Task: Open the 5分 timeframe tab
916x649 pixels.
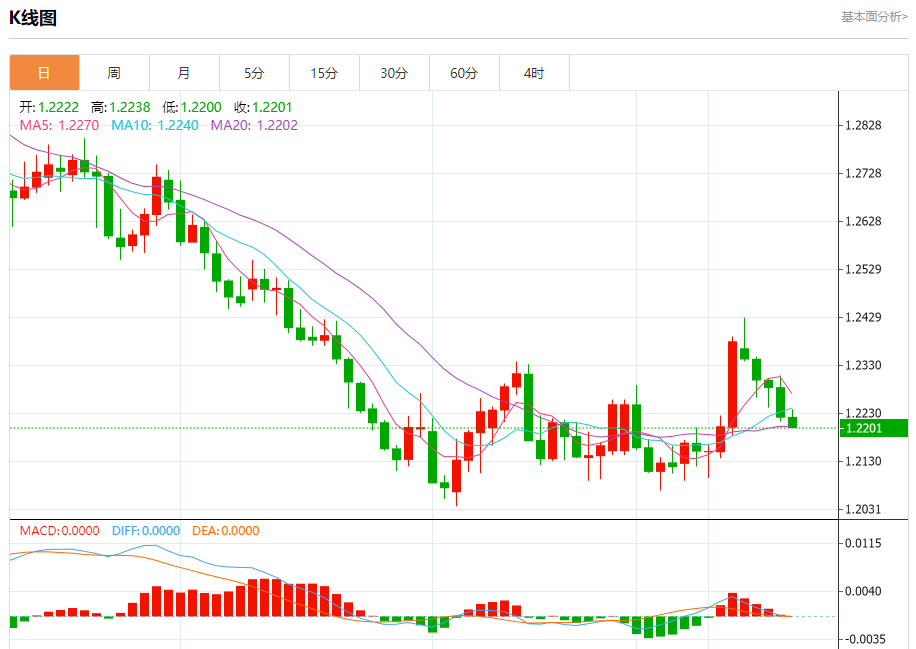Action: click(x=255, y=73)
